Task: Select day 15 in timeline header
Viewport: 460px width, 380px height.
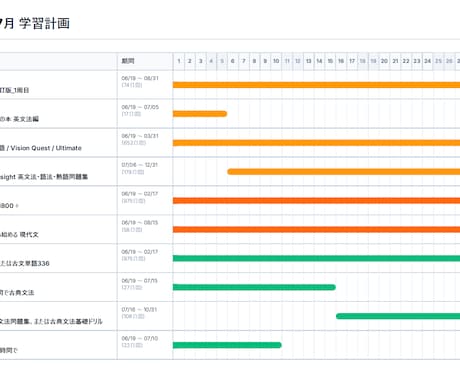Action: coord(330,61)
